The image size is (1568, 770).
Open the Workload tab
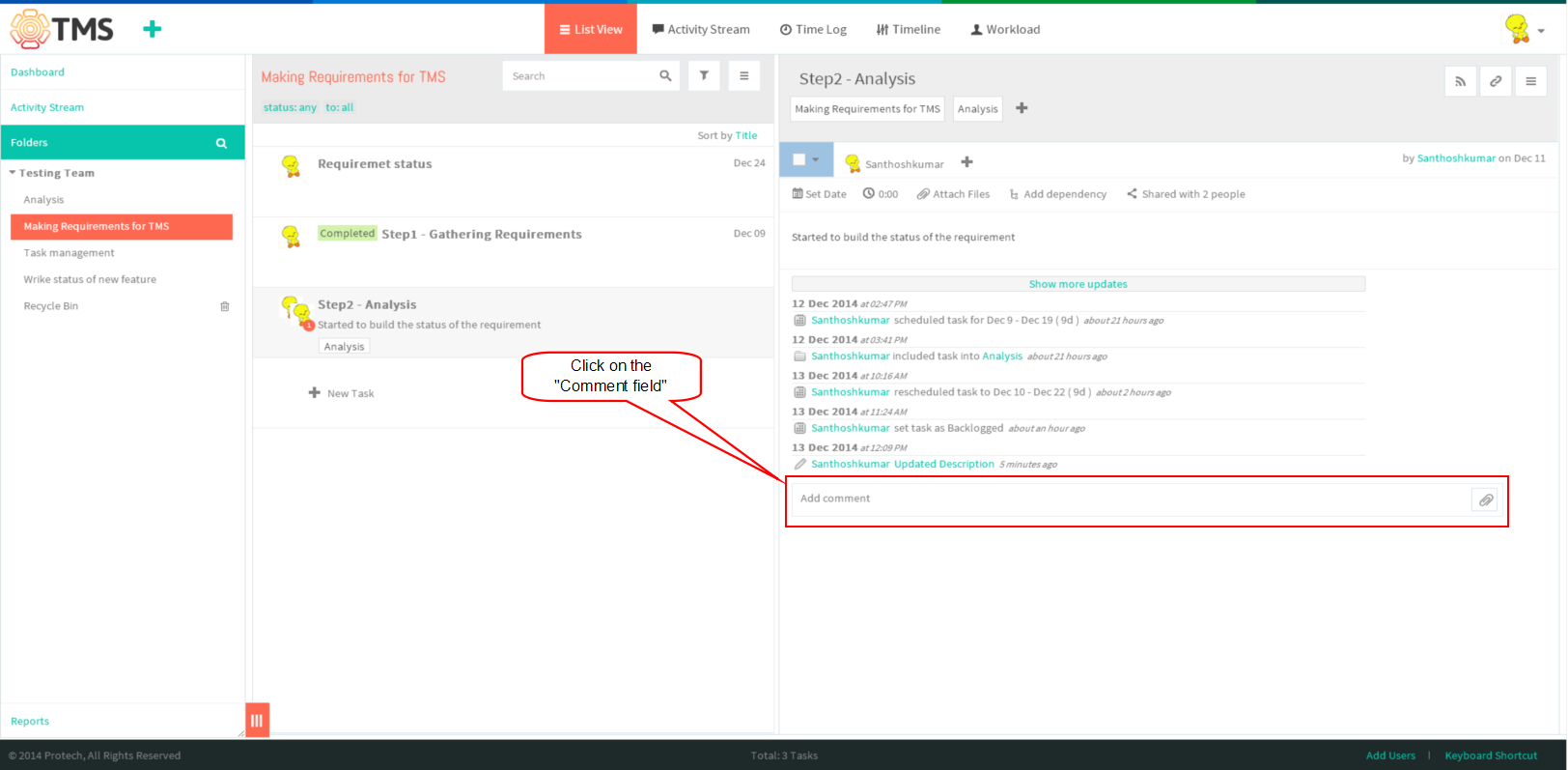pos(1005,30)
